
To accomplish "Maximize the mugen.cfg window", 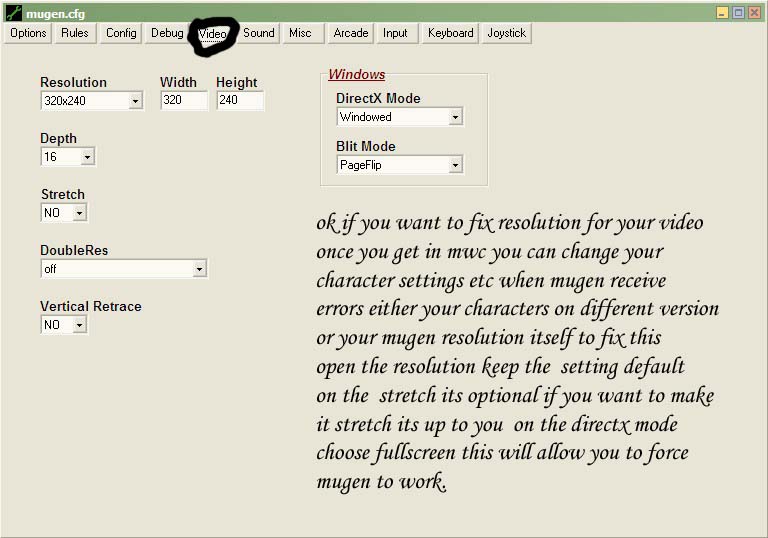I will (x=738, y=12).
